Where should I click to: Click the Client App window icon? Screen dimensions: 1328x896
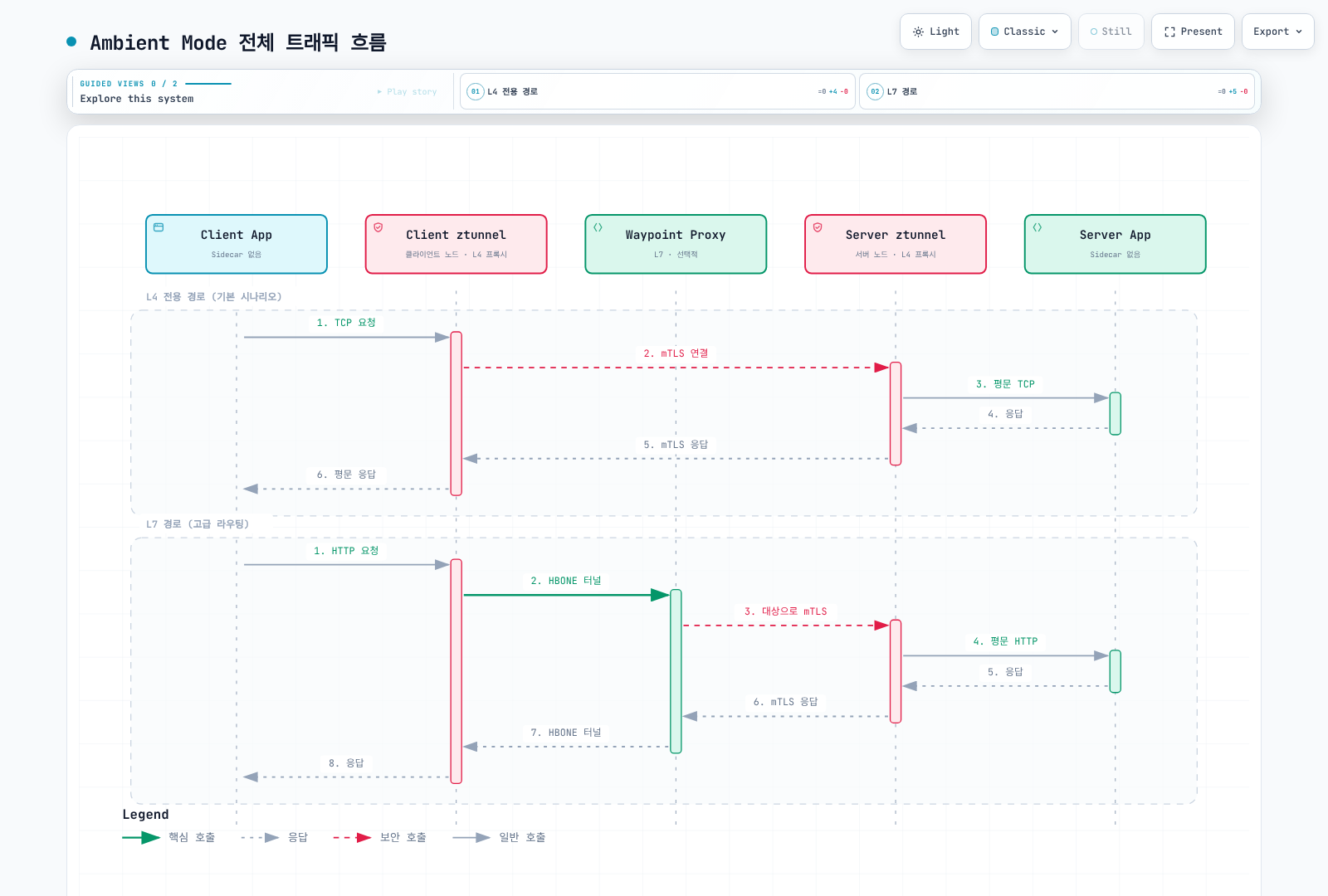pos(159,227)
